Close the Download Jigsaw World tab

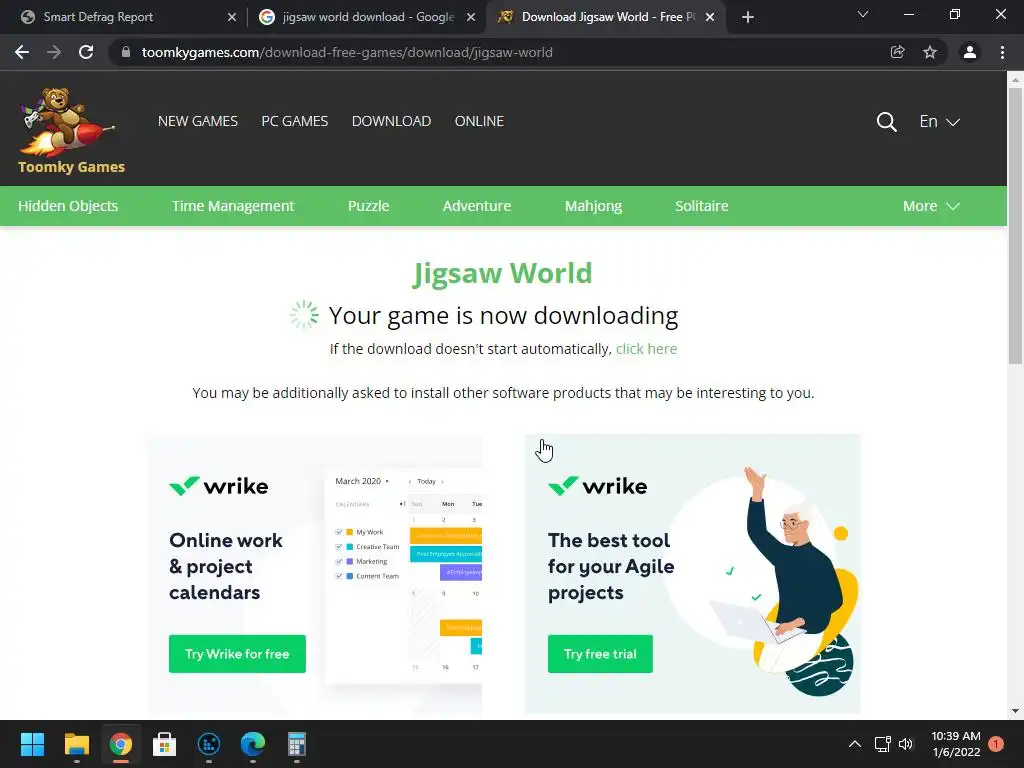coord(710,17)
